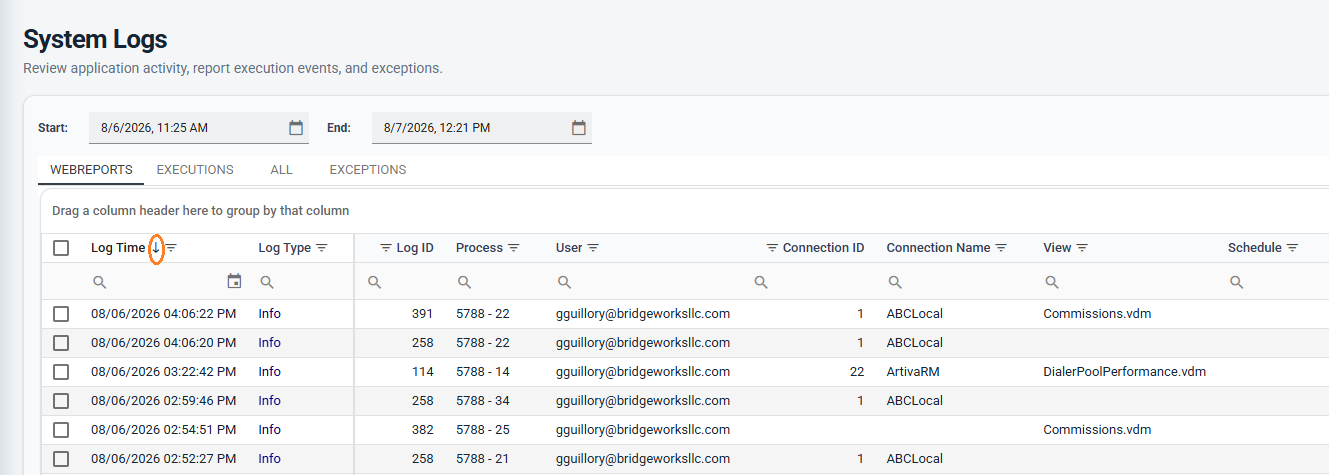Open the User column filter menu
Image resolution: width=1329 pixels, height=475 pixels.
593,248
